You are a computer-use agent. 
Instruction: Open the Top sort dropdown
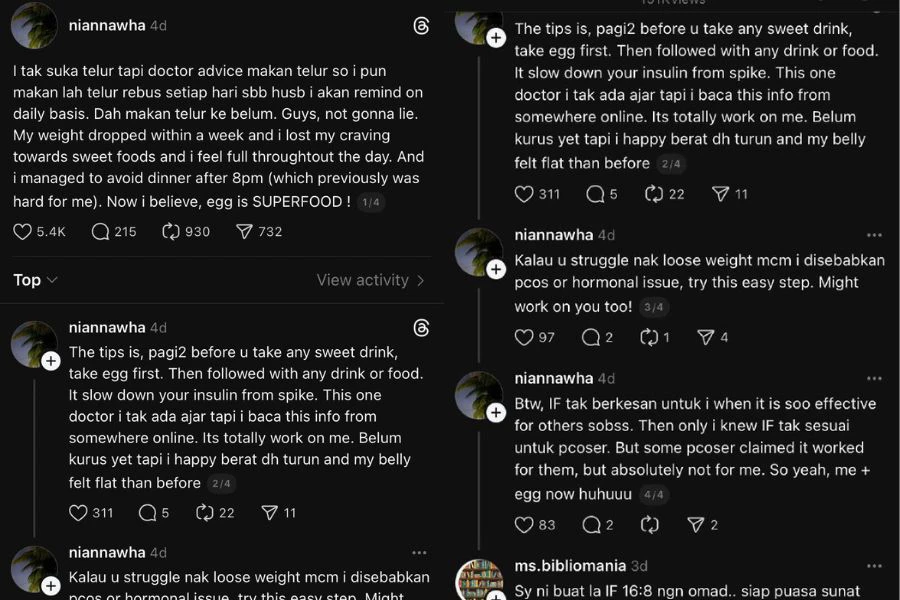[x=35, y=281]
